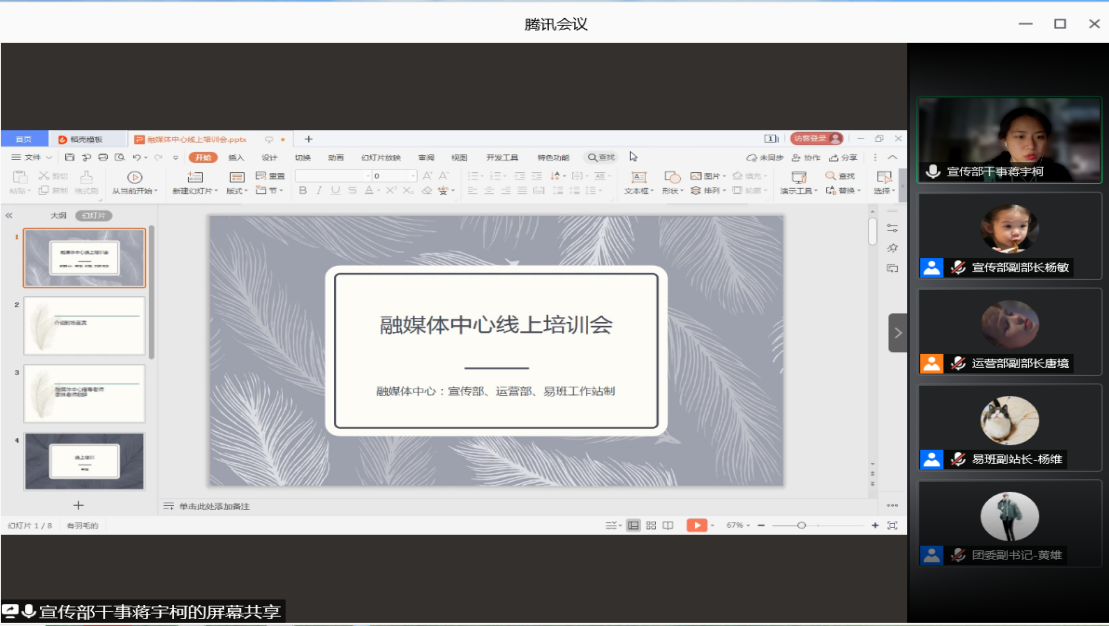The width and height of the screenshot is (1109, 626).
Task: Undo the last action in WPS
Action: (x=137, y=157)
